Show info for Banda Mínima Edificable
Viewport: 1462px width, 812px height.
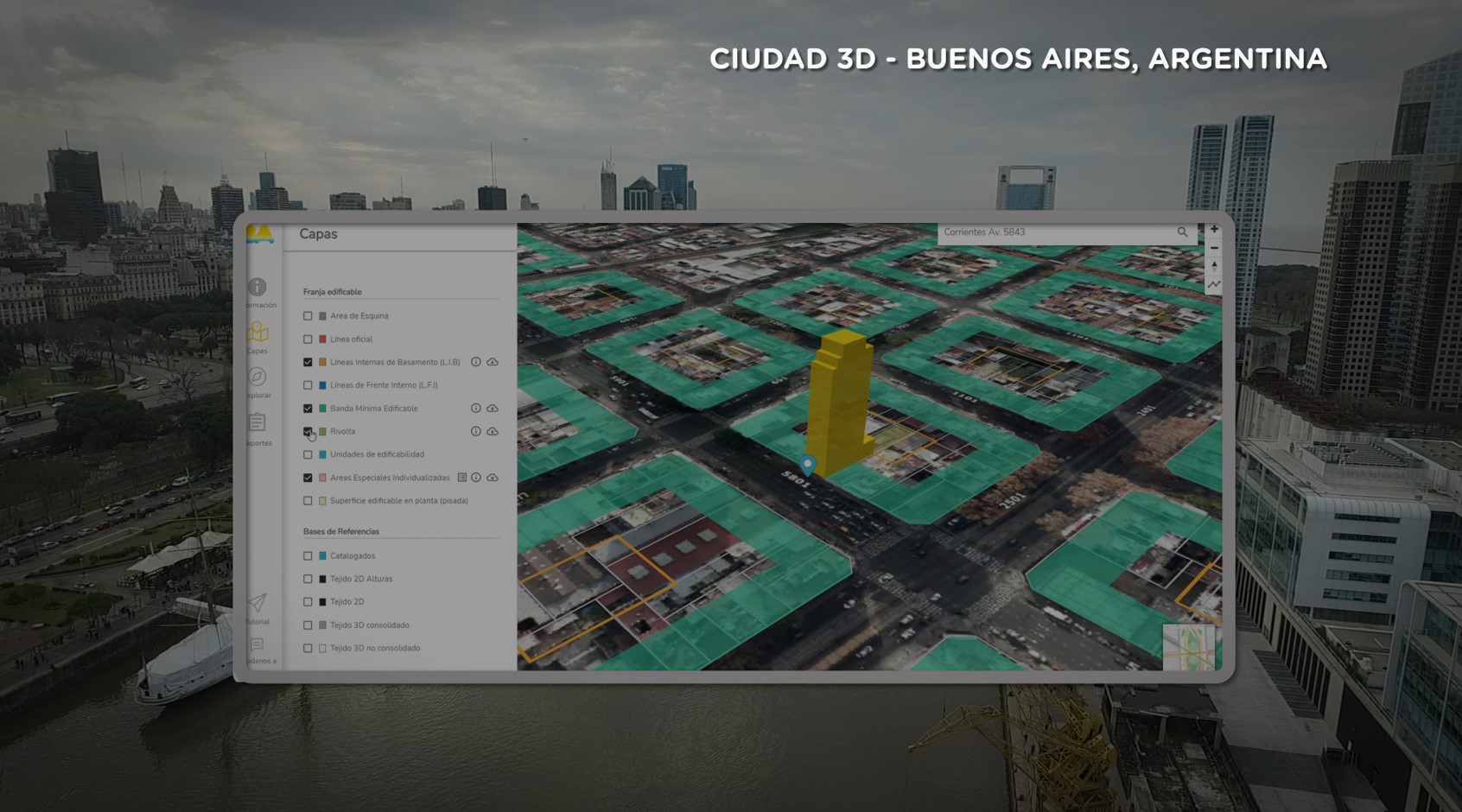475,408
